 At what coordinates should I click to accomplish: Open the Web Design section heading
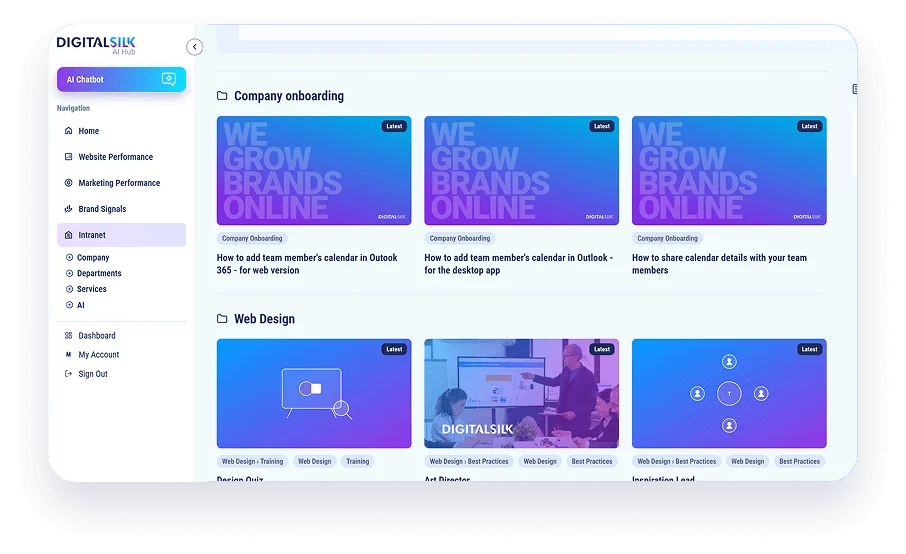(265, 319)
